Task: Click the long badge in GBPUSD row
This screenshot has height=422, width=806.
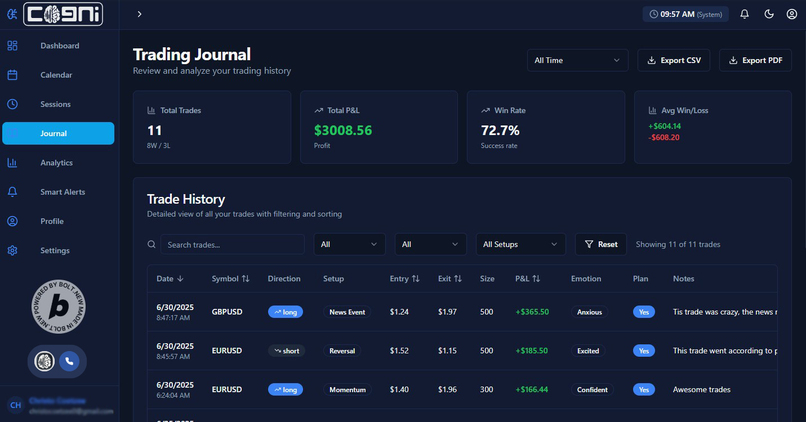Action: tap(285, 312)
